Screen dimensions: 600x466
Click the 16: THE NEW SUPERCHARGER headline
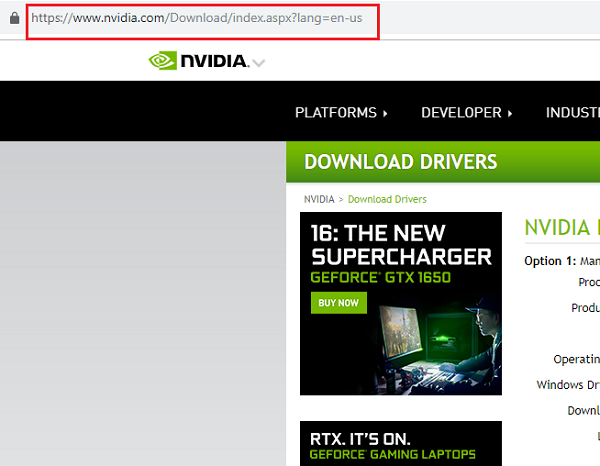[x=400, y=244]
